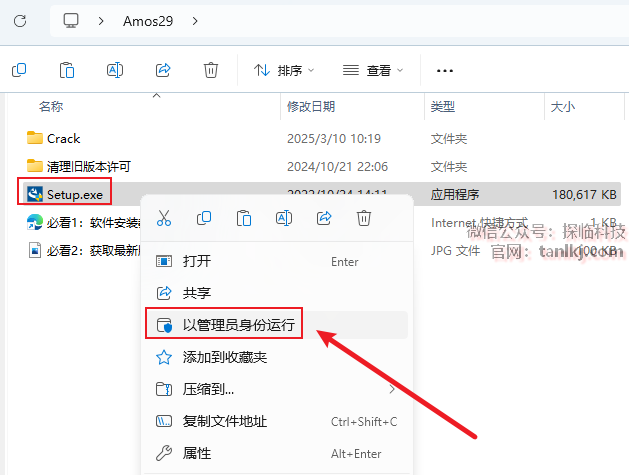Click the JPG 文件 type cell
629x475 pixels.
click(455, 251)
